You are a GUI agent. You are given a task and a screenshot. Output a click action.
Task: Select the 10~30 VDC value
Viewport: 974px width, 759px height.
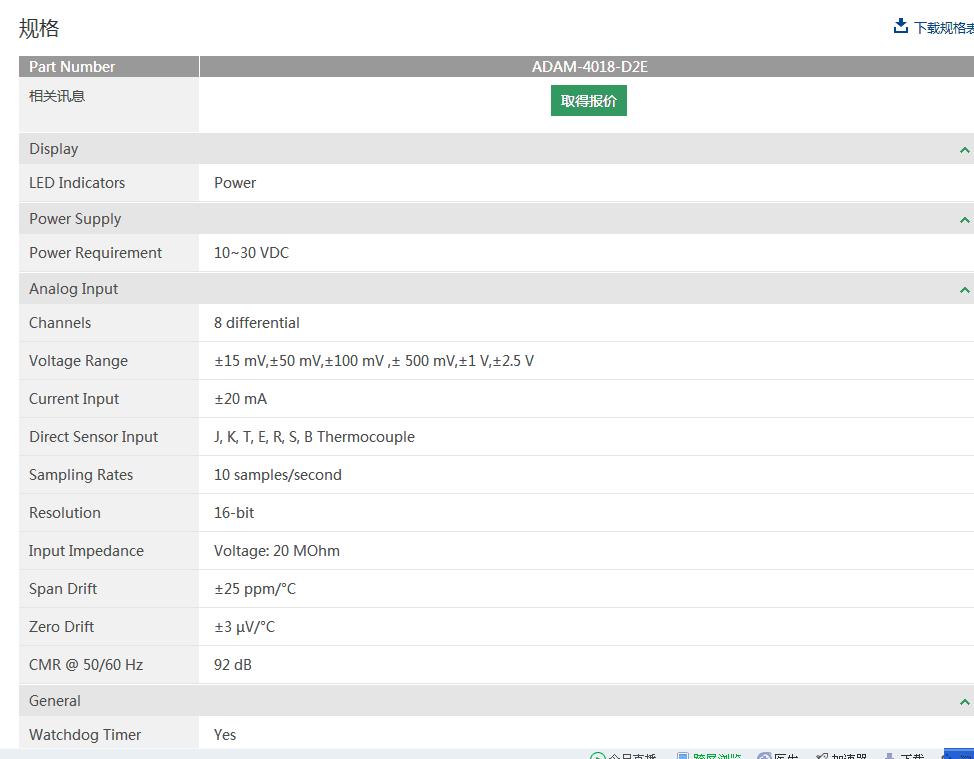pos(252,253)
